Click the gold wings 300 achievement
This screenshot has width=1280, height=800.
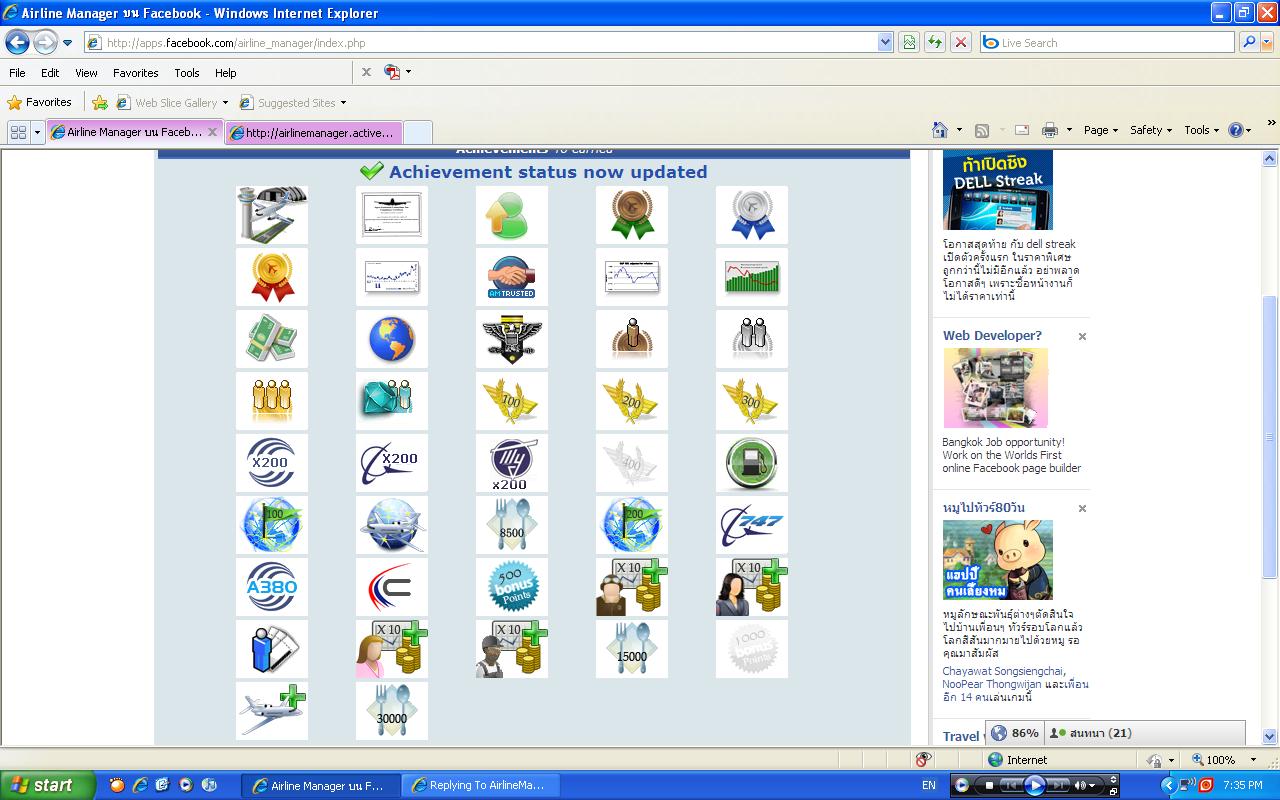[x=752, y=401]
